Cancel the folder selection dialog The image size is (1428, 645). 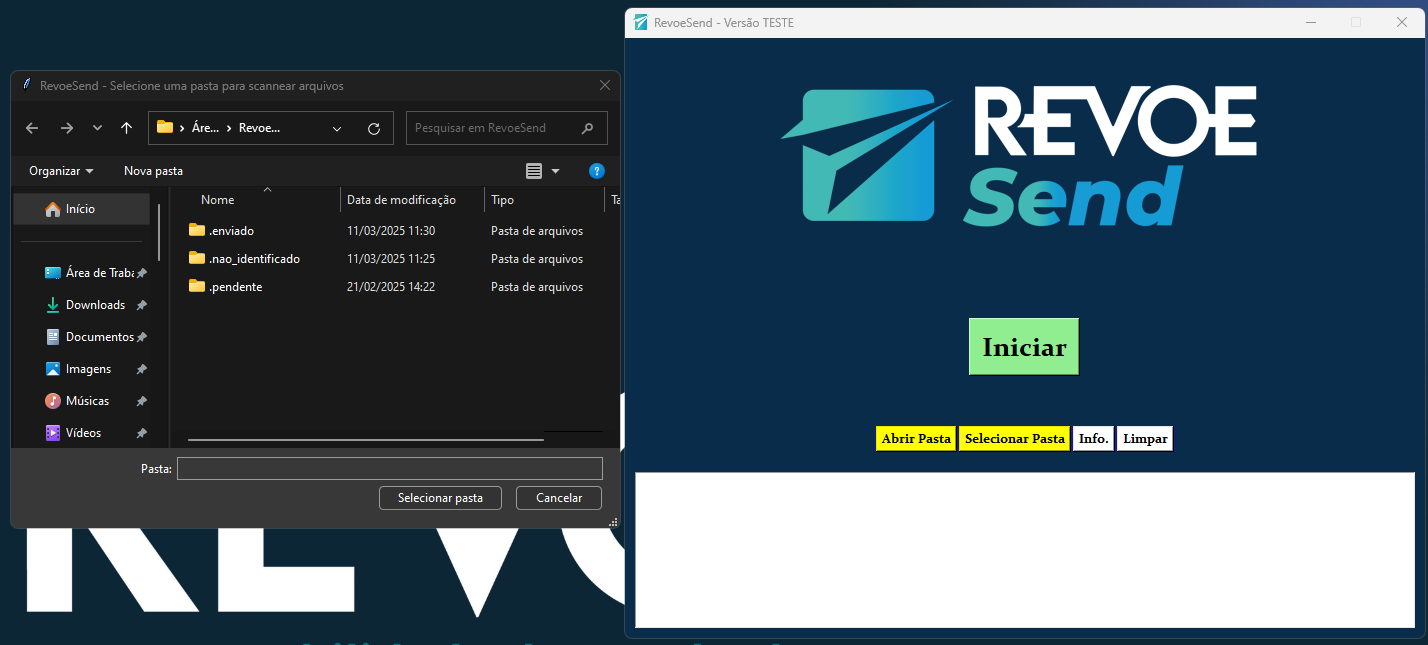559,498
